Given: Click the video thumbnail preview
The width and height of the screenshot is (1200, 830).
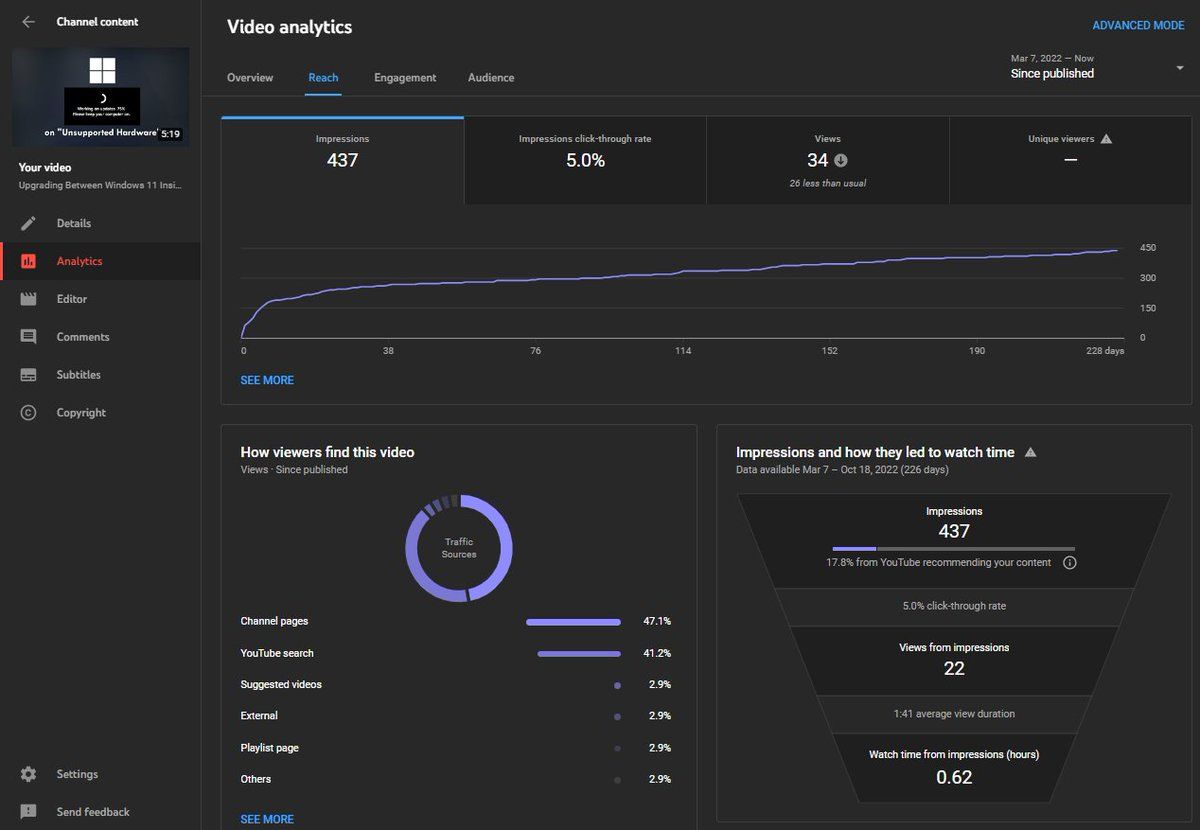Looking at the screenshot, I should [100, 97].
